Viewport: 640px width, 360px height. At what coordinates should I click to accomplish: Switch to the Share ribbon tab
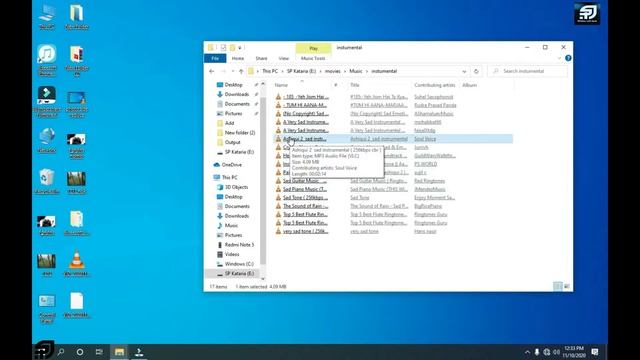pyautogui.click(x=261, y=58)
